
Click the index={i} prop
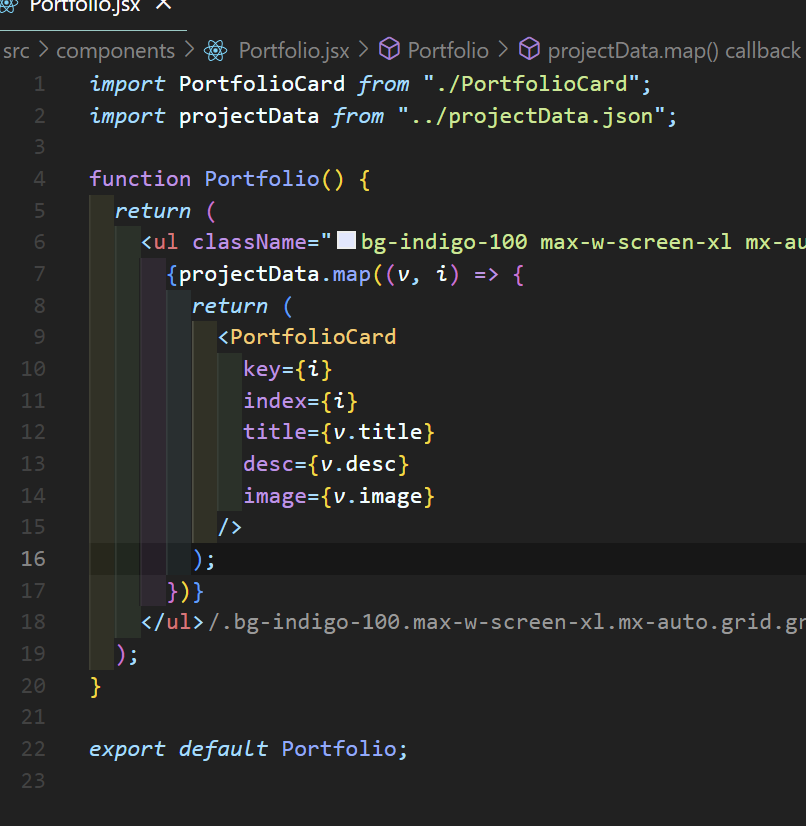pos(300,401)
